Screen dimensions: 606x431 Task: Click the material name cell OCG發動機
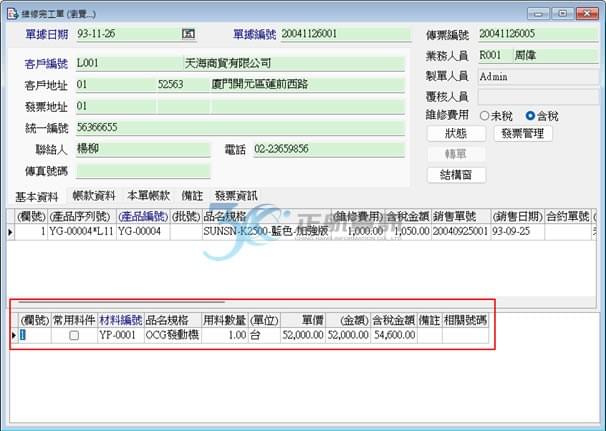[x=172, y=335]
